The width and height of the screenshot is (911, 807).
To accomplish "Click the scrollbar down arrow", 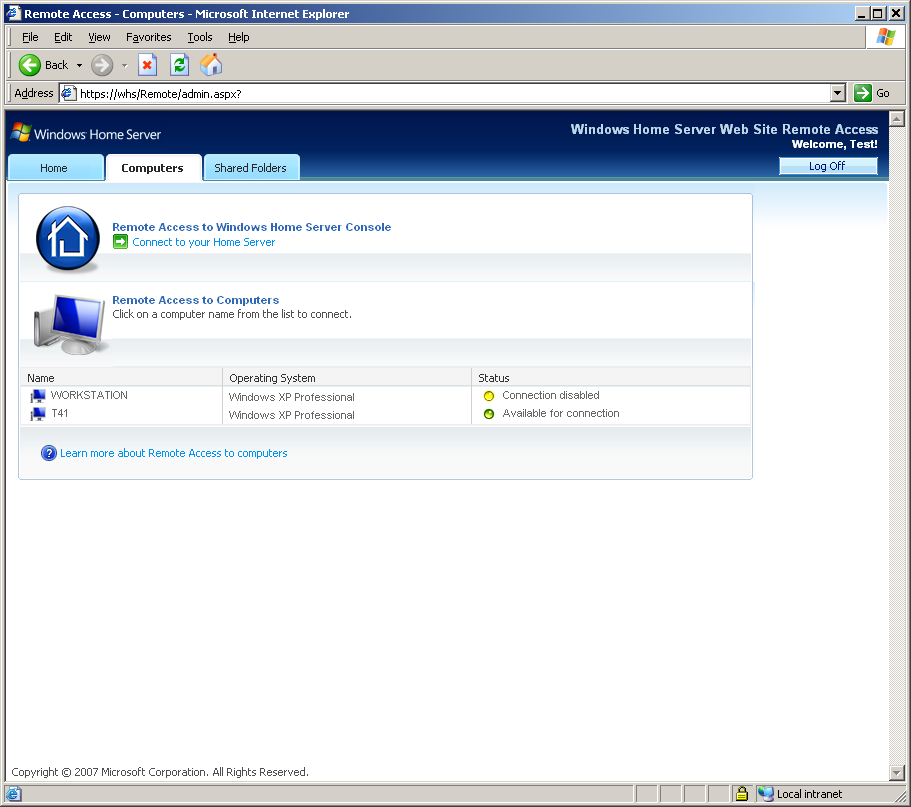I will click(x=897, y=773).
